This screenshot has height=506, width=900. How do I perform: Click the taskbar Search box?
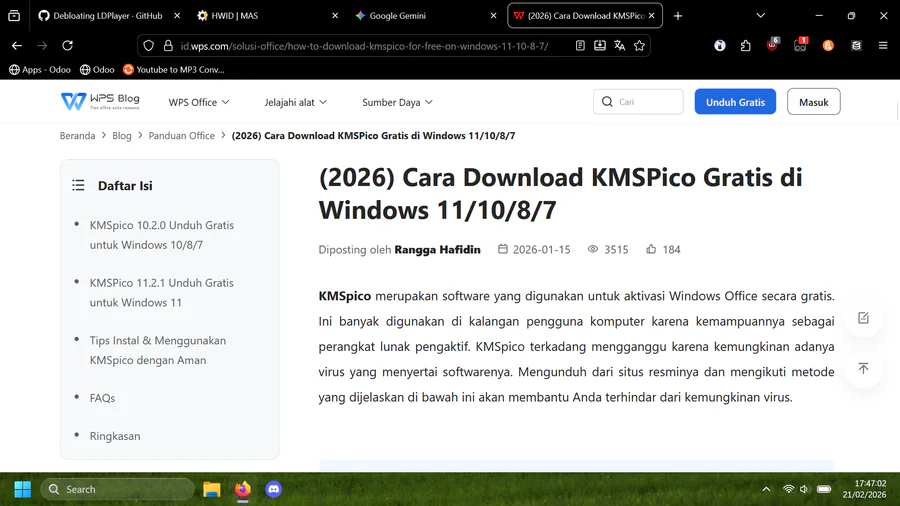tap(118, 489)
